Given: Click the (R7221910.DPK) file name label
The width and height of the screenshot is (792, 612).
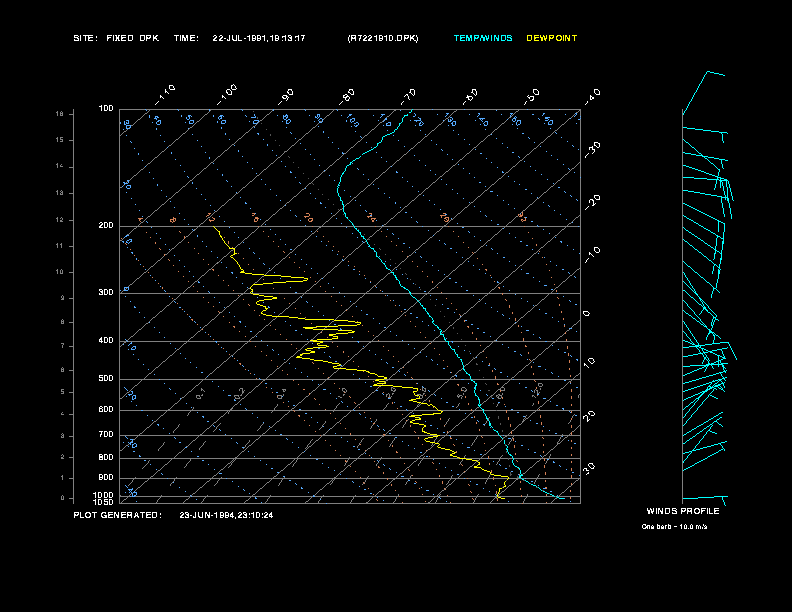Looking at the screenshot, I should pyautogui.click(x=383, y=38).
